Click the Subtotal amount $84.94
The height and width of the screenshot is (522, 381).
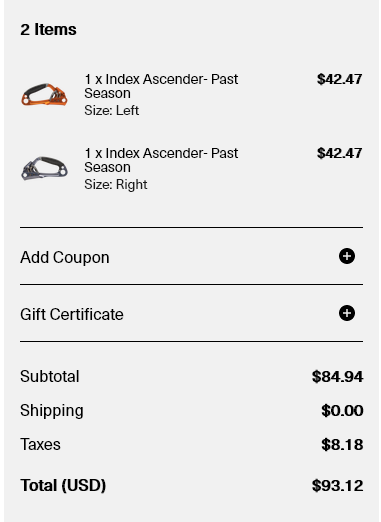(337, 377)
